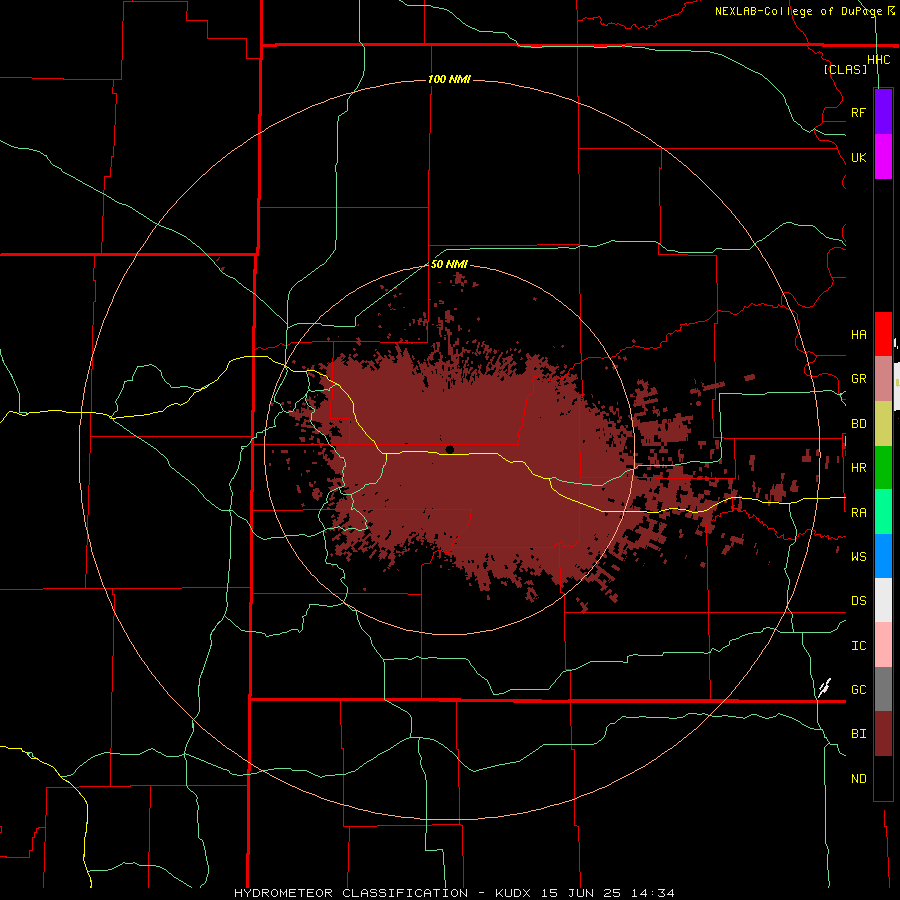
Task: Click the "15 JUN 25" date text
Action: click(583, 893)
